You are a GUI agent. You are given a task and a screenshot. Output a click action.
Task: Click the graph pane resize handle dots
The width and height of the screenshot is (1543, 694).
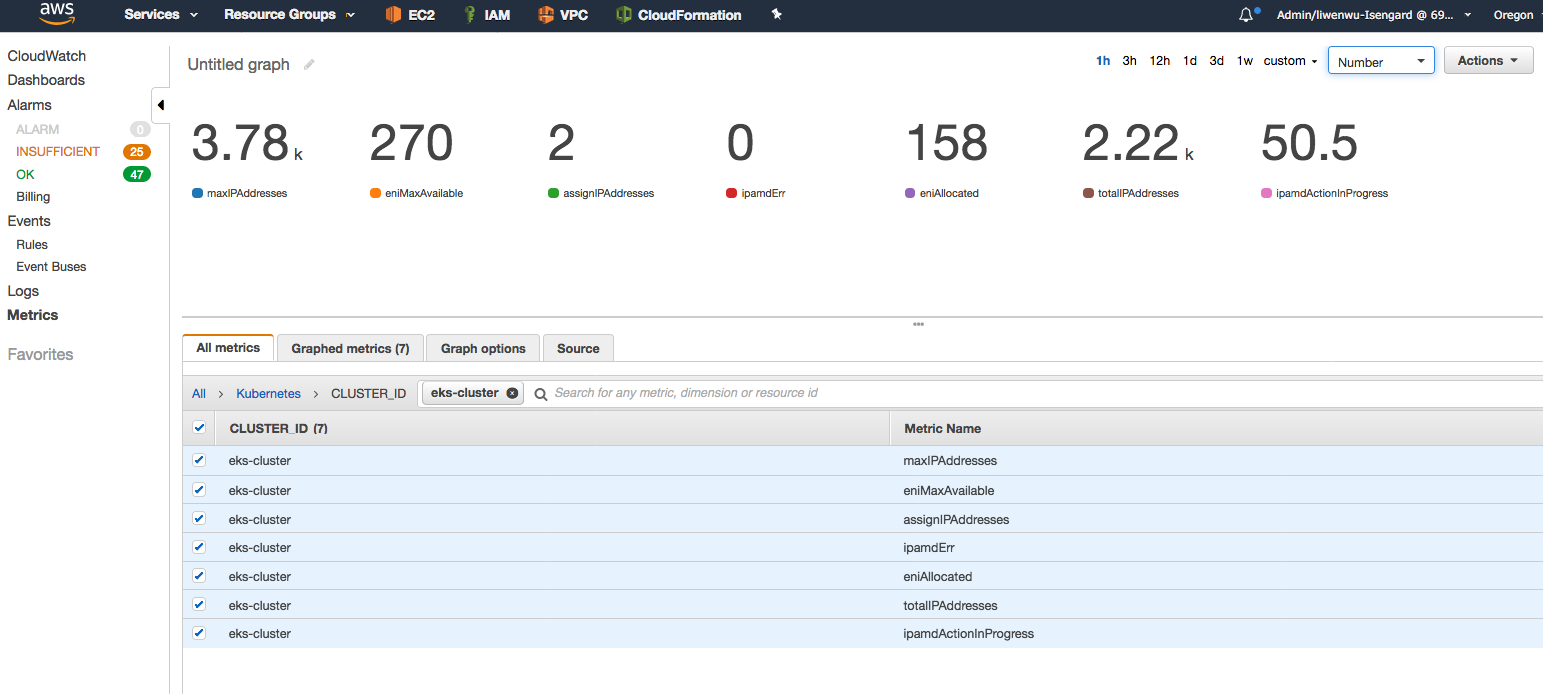(x=918, y=324)
